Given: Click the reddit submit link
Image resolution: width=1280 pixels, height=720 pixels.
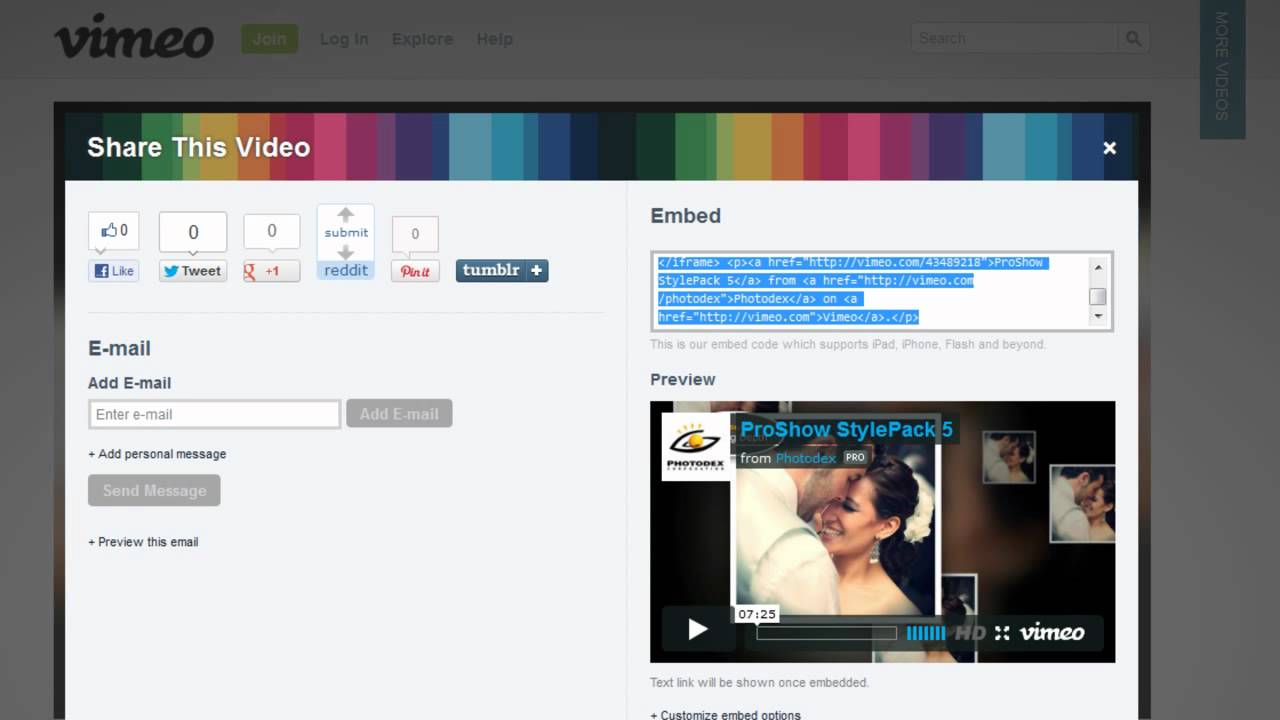Looking at the screenshot, I should tap(346, 233).
